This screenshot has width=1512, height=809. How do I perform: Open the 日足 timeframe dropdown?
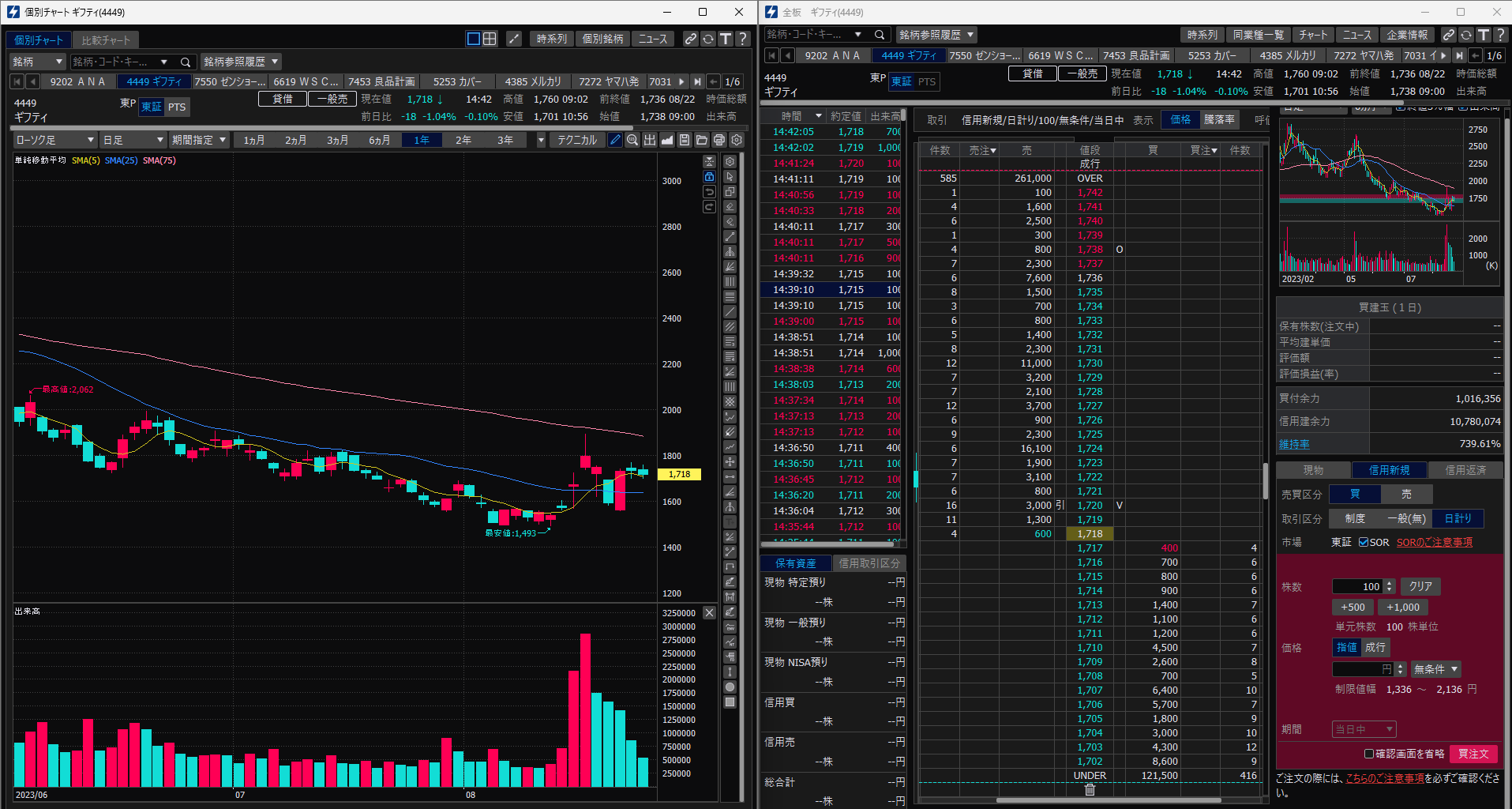pyautogui.click(x=133, y=140)
